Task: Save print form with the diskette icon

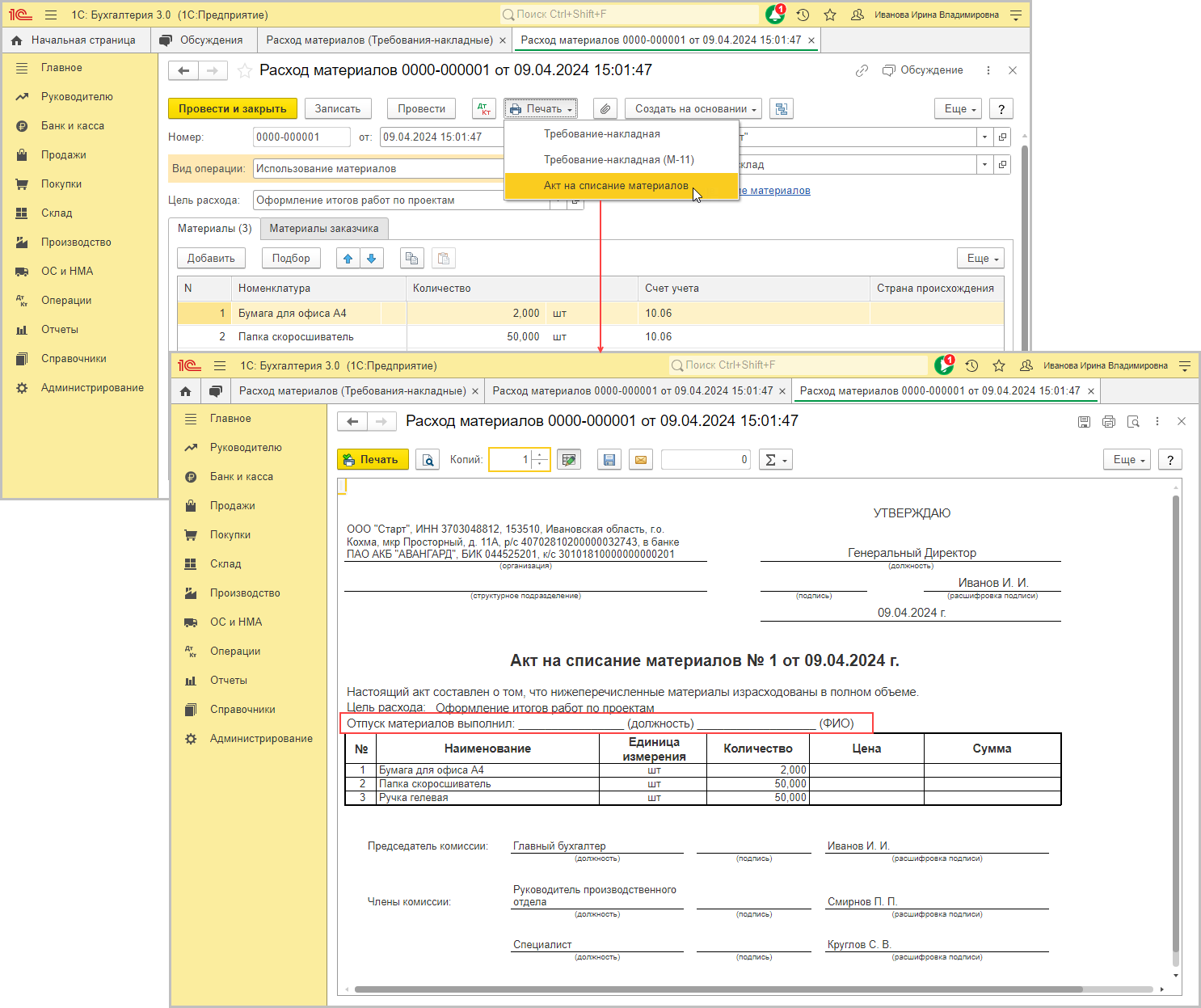Action: tap(609, 459)
